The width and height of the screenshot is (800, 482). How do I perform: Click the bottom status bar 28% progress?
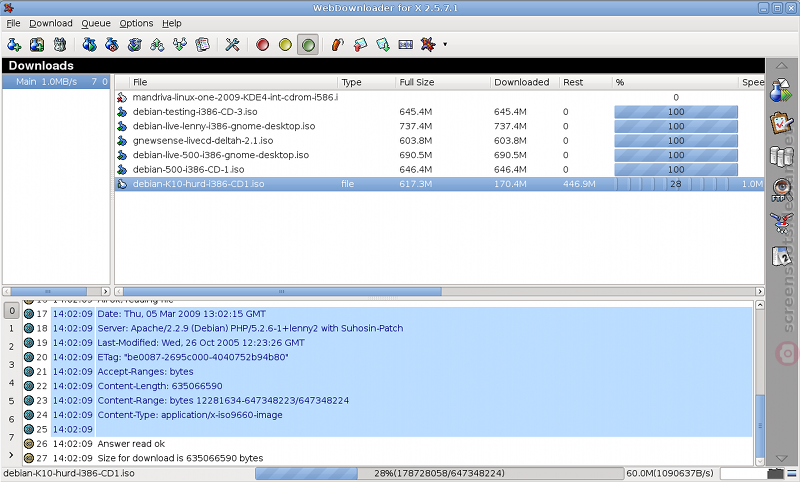pyautogui.click(x=439, y=473)
